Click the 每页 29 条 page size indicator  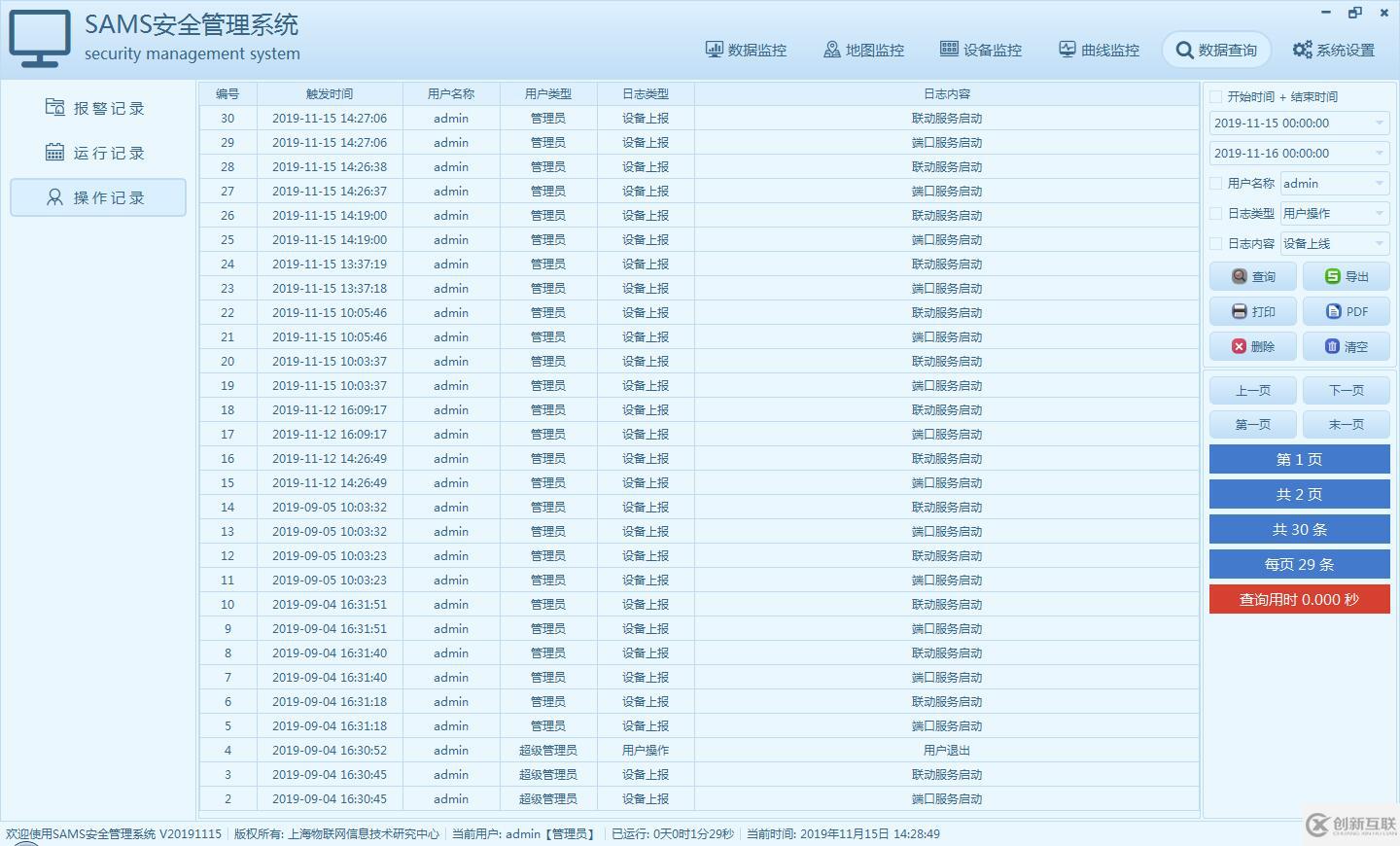1299,564
